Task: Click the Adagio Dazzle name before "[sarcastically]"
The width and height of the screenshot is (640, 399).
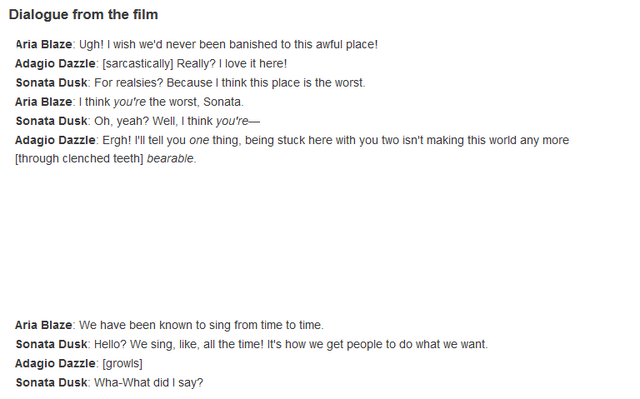Action: [55, 64]
